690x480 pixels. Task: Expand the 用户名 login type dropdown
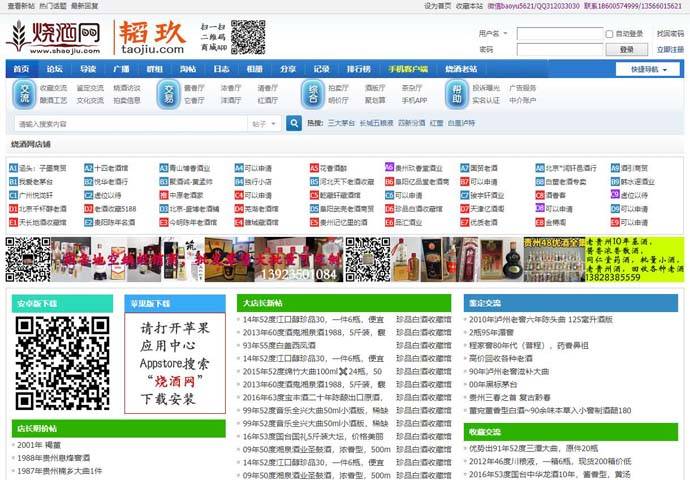pos(493,33)
